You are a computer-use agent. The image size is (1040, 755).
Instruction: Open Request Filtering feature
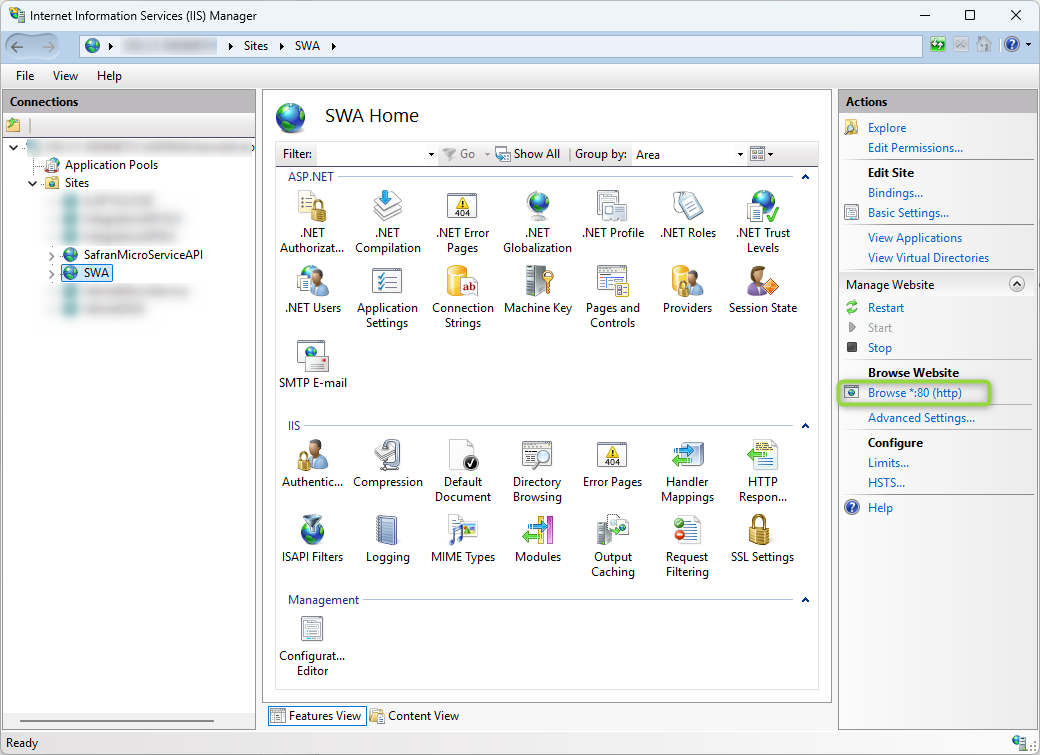pyautogui.click(x=687, y=546)
